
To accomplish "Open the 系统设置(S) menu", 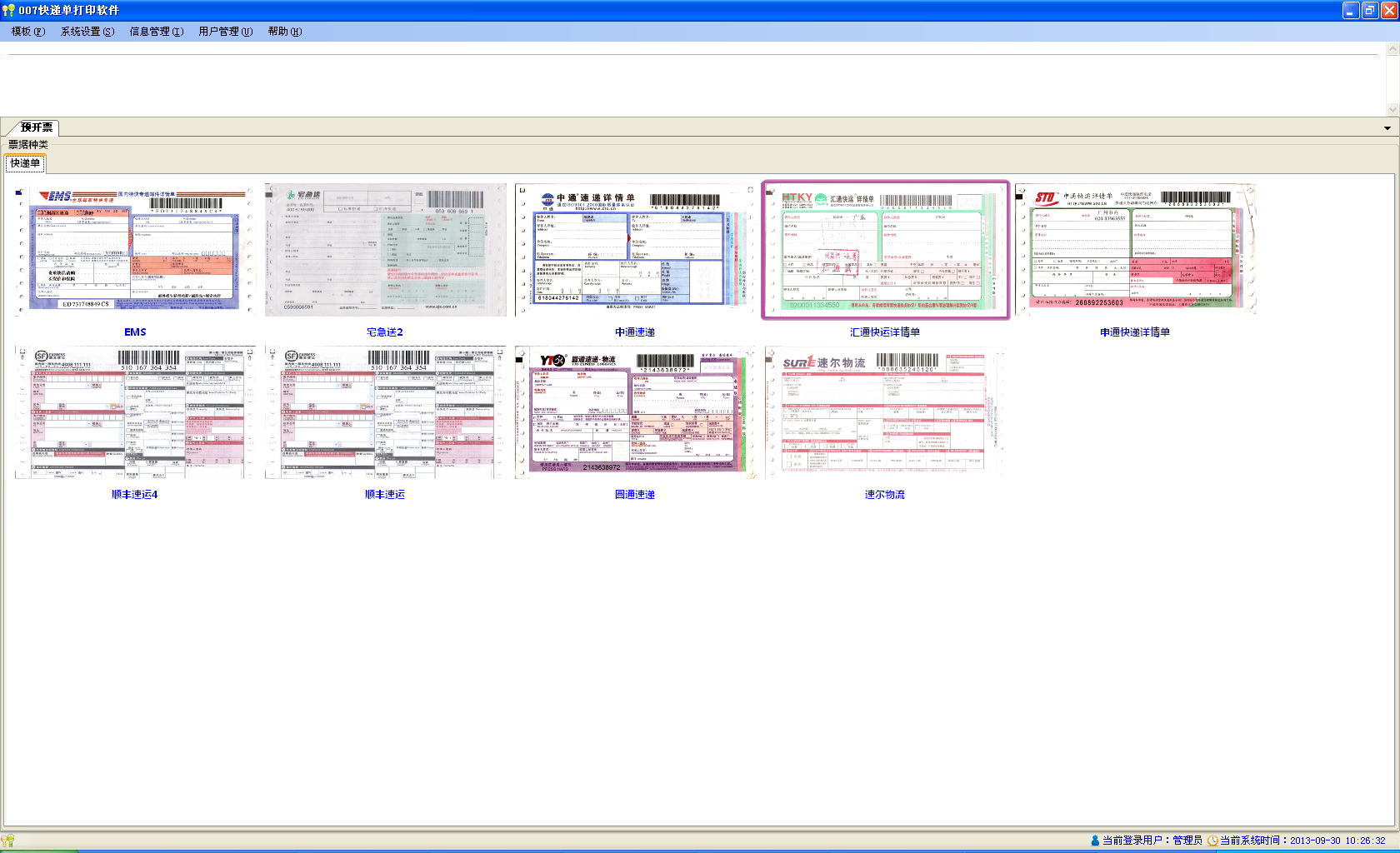I will 87,32.
